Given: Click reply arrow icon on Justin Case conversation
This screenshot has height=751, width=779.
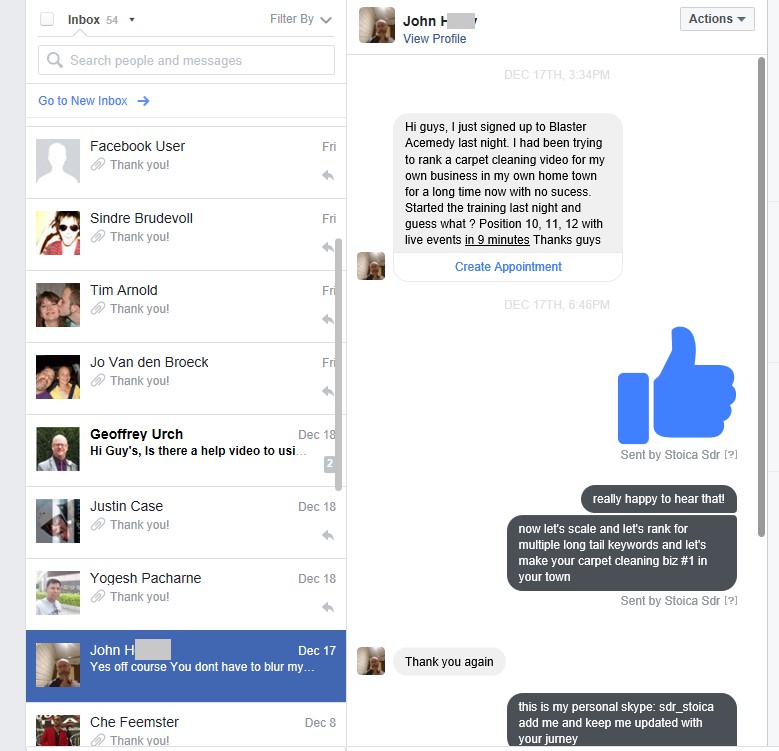Looking at the screenshot, I should 328,535.
